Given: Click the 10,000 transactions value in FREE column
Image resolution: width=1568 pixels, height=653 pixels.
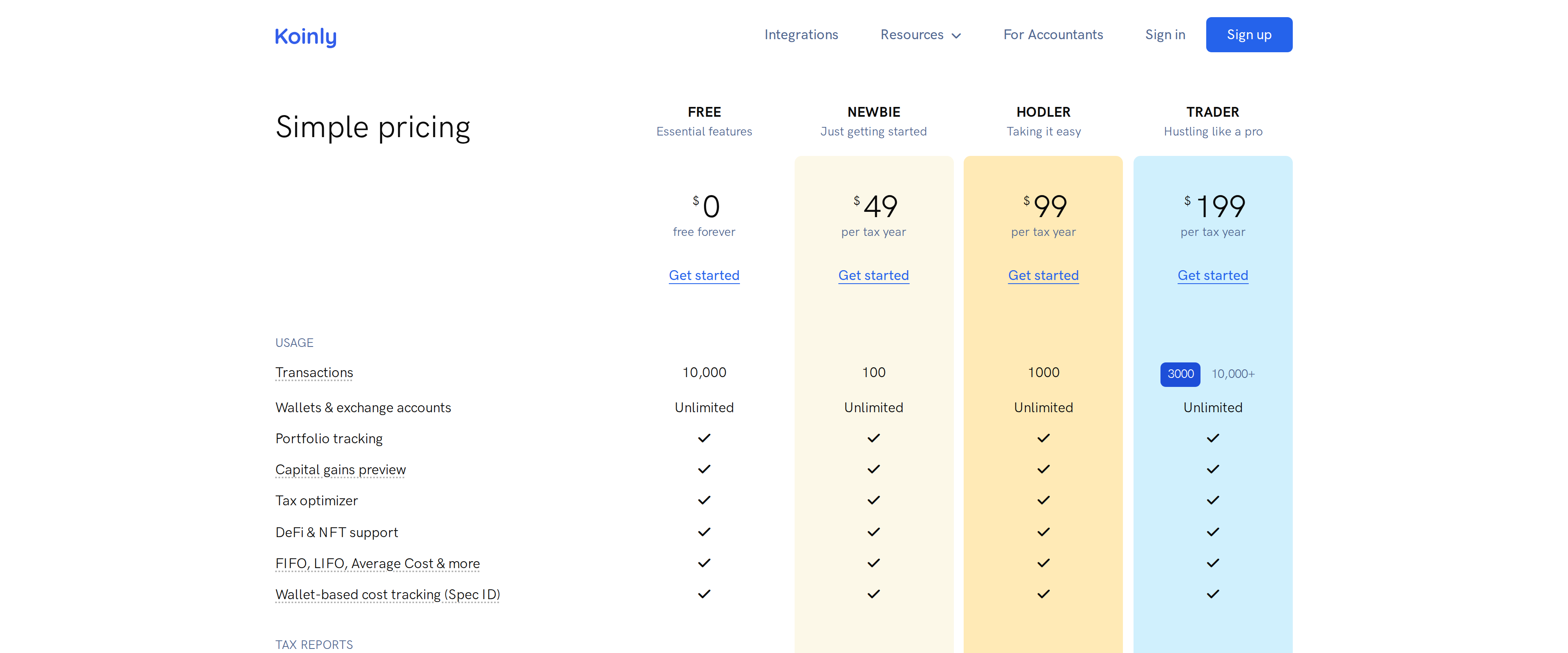Looking at the screenshot, I should (x=704, y=373).
